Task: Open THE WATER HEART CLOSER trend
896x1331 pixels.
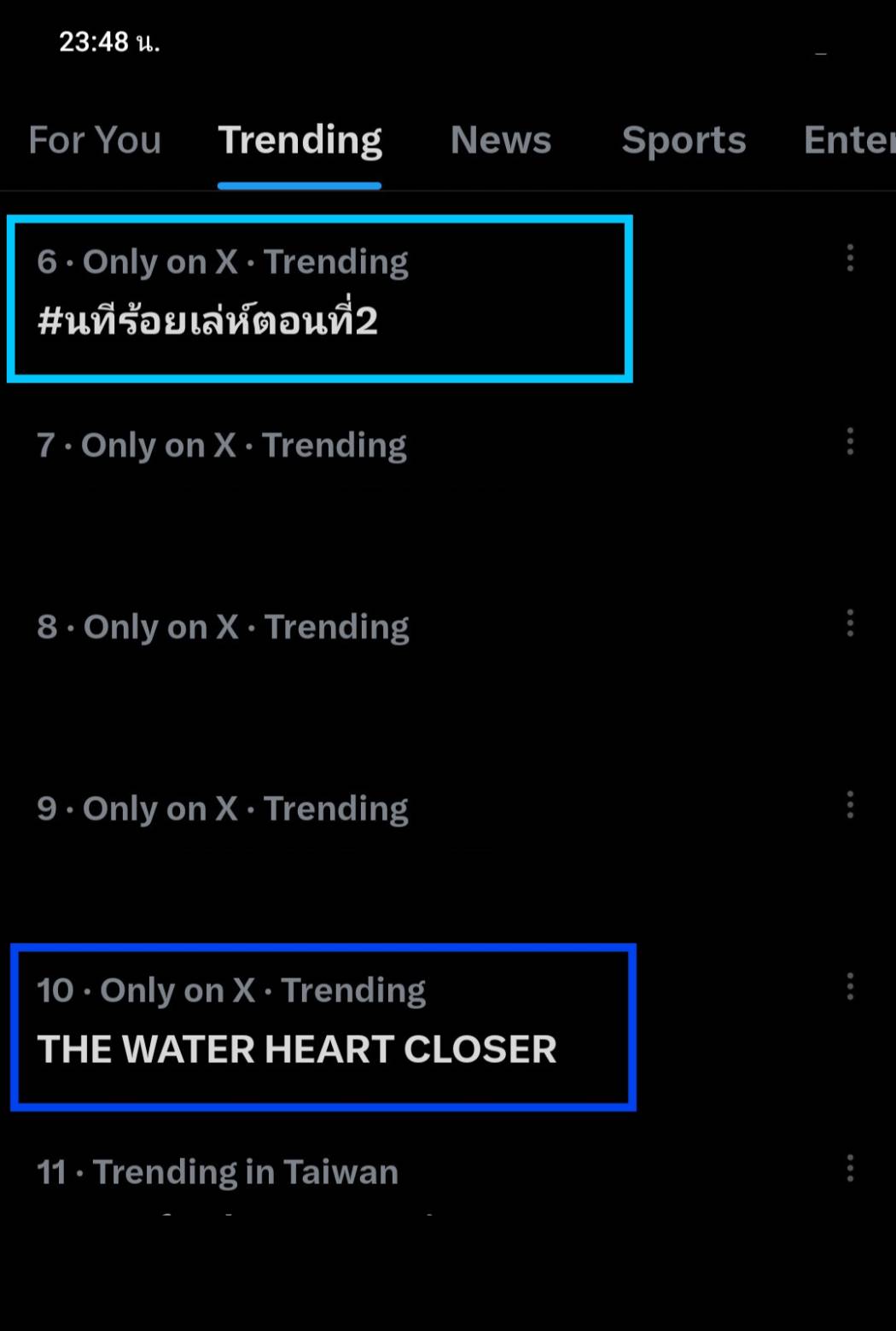Action: 296,1049
